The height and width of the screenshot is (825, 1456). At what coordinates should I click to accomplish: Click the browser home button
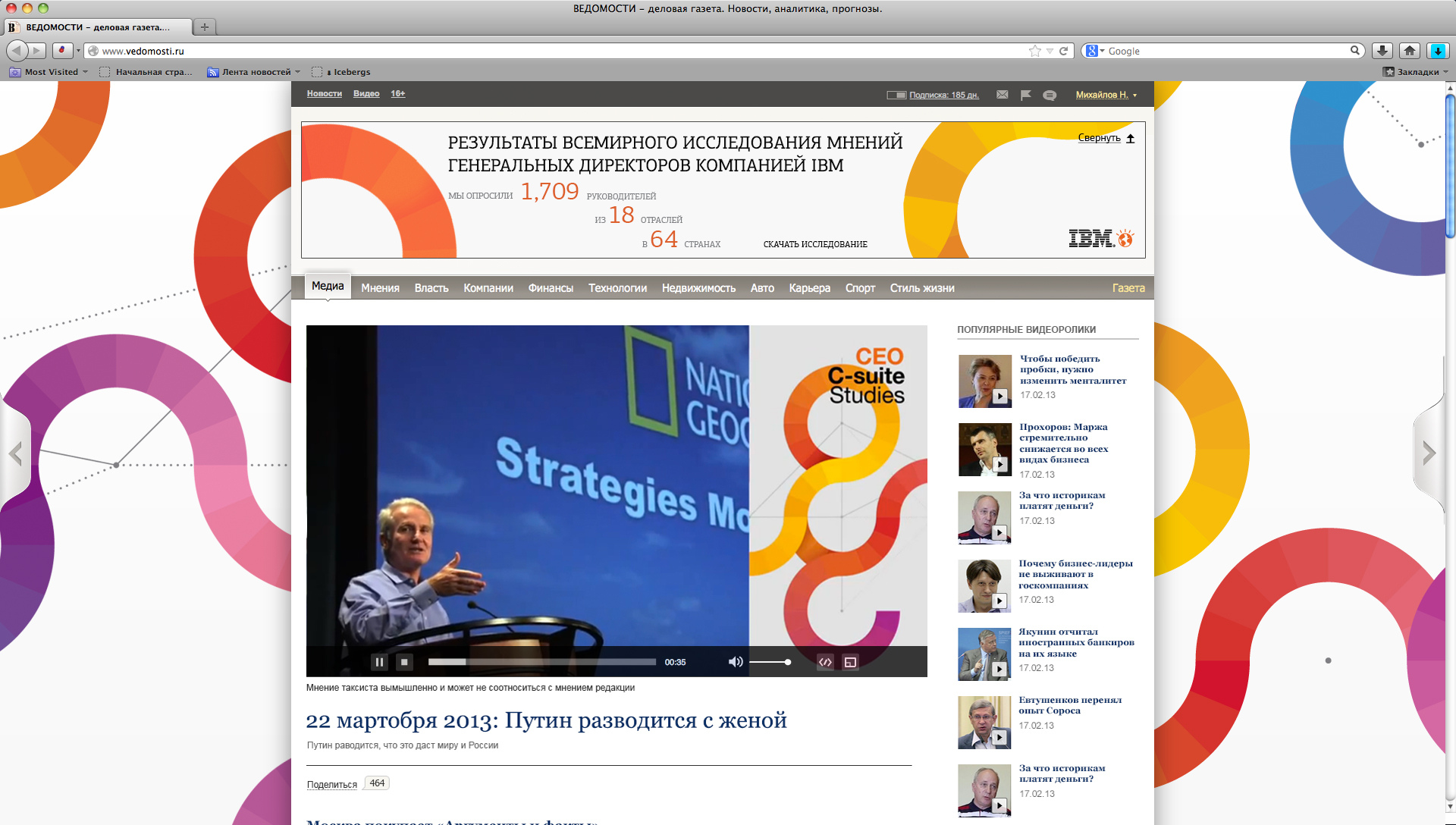pyautogui.click(x=1410, y=51)
